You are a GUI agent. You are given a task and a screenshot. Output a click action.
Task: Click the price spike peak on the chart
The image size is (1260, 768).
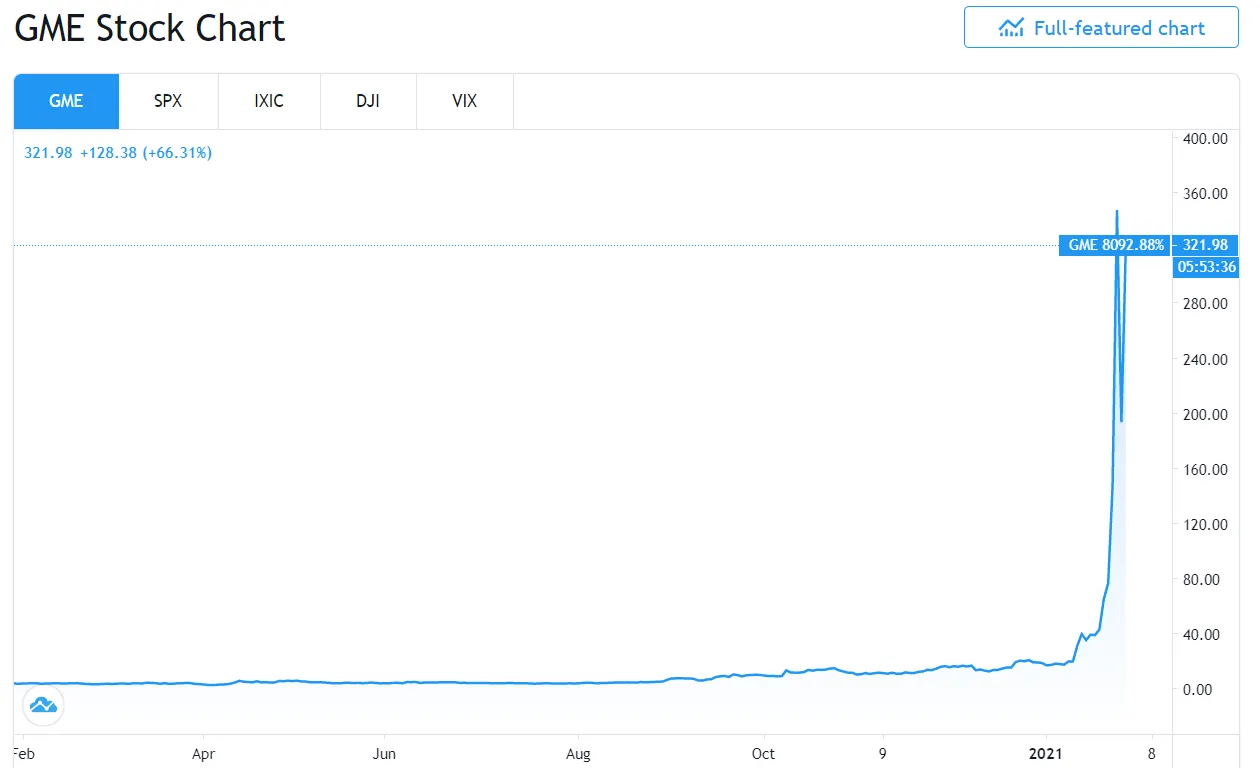[x=1117, y=212]
